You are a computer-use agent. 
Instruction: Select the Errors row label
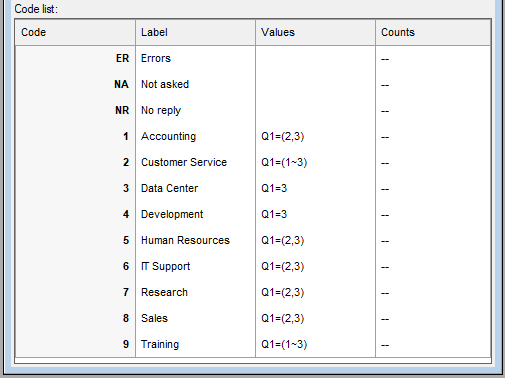click(156, 58)
